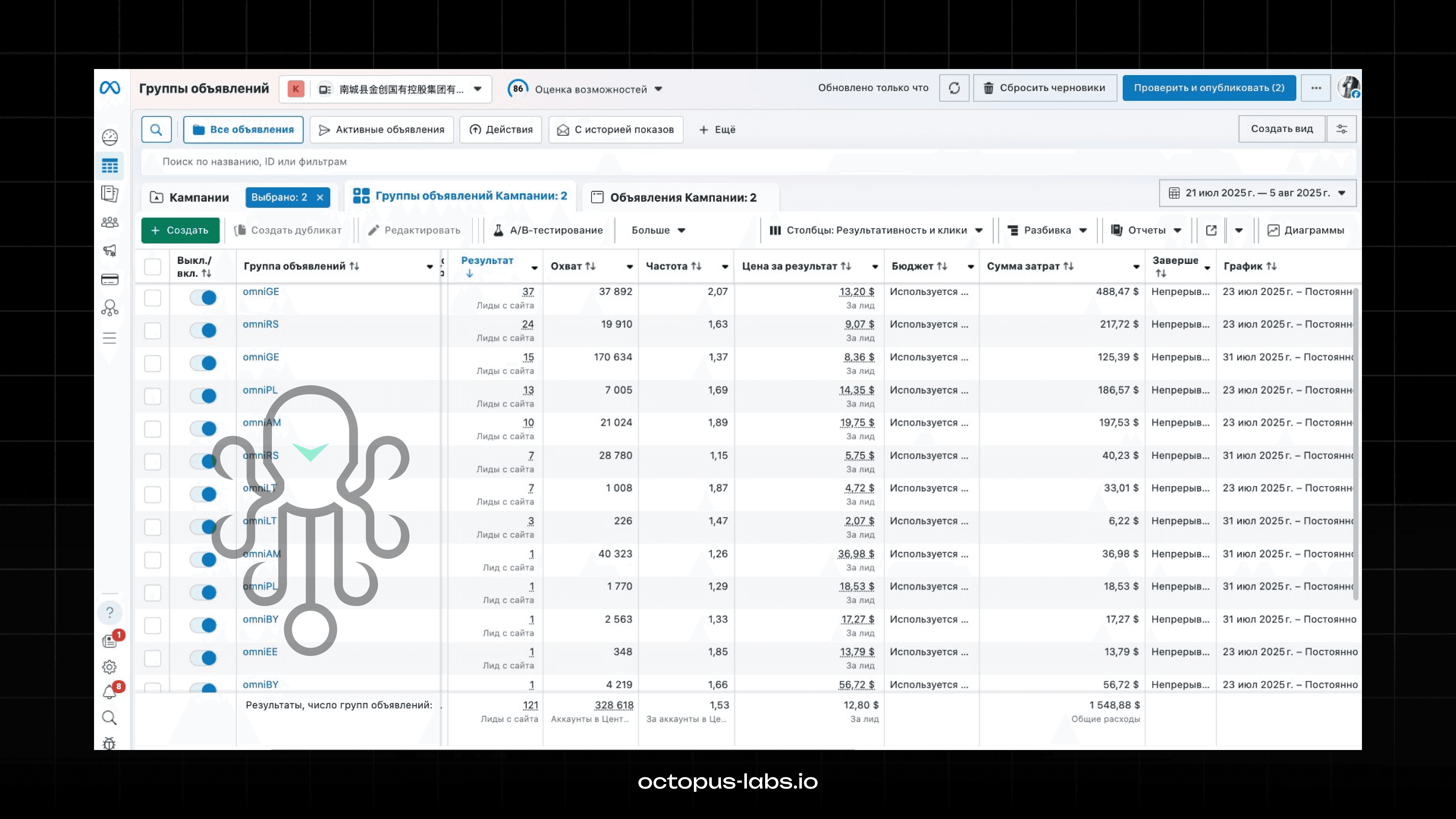Click the refresh data icon
This screenshot has width=1456, height=819.
[954, 88]
